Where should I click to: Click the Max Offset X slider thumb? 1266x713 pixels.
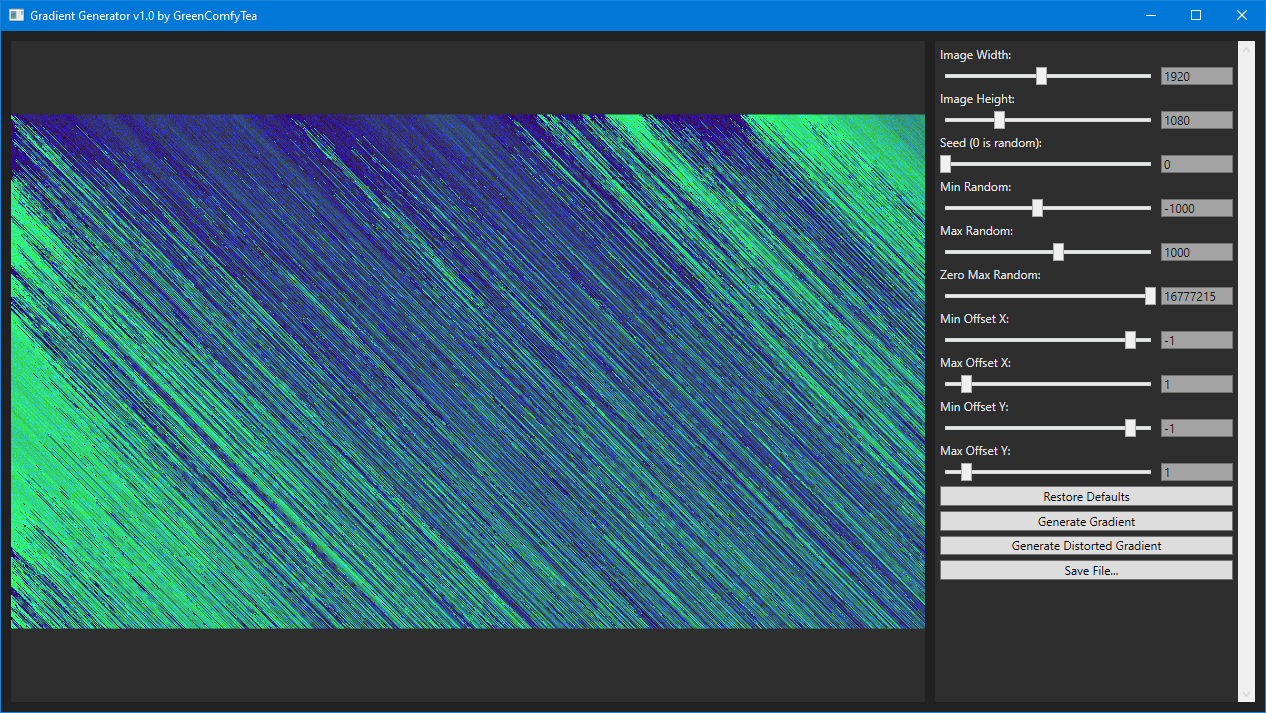pos(966,384)
